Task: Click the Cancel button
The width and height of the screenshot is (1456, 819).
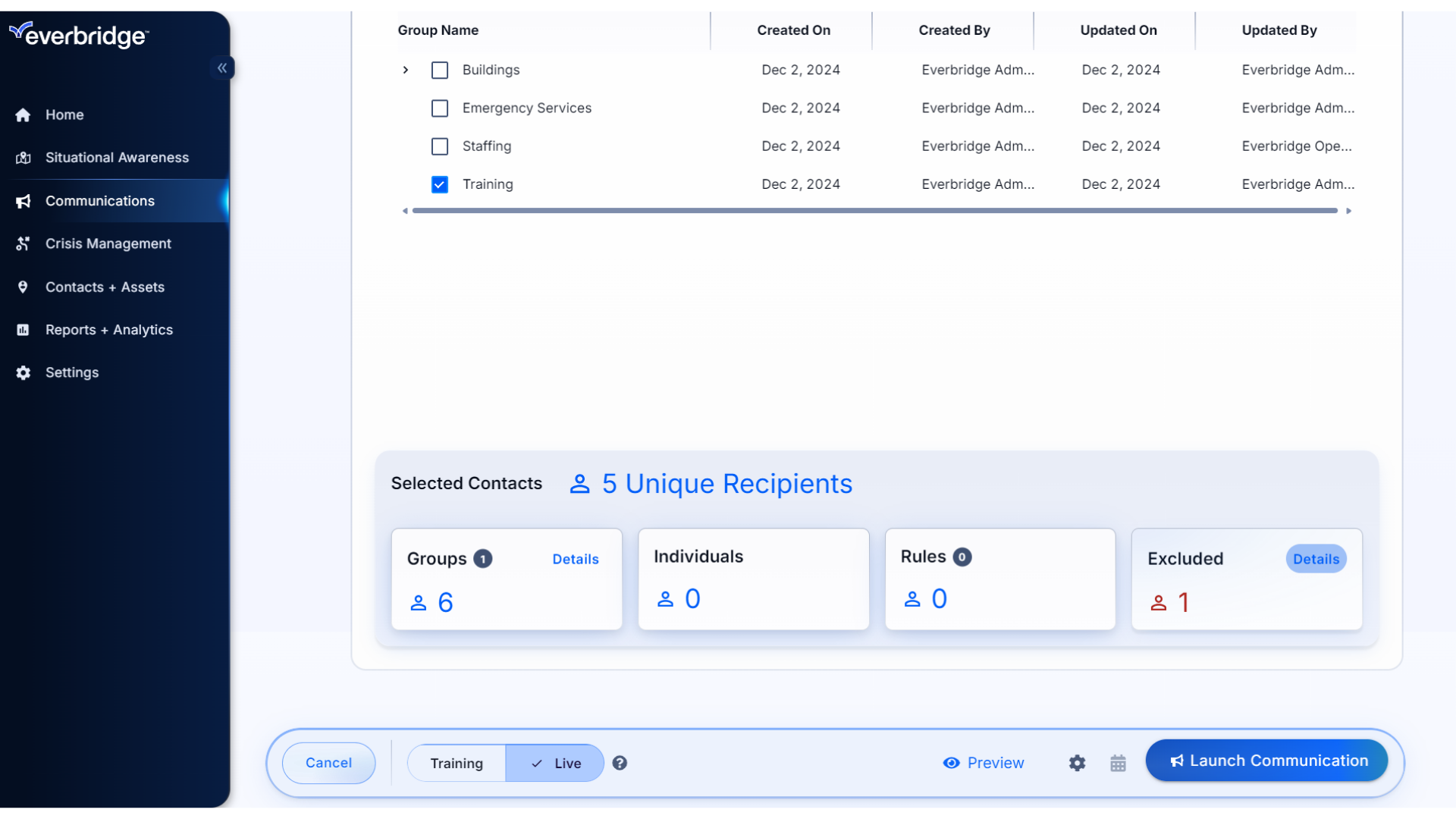Action: pos(328,763)
